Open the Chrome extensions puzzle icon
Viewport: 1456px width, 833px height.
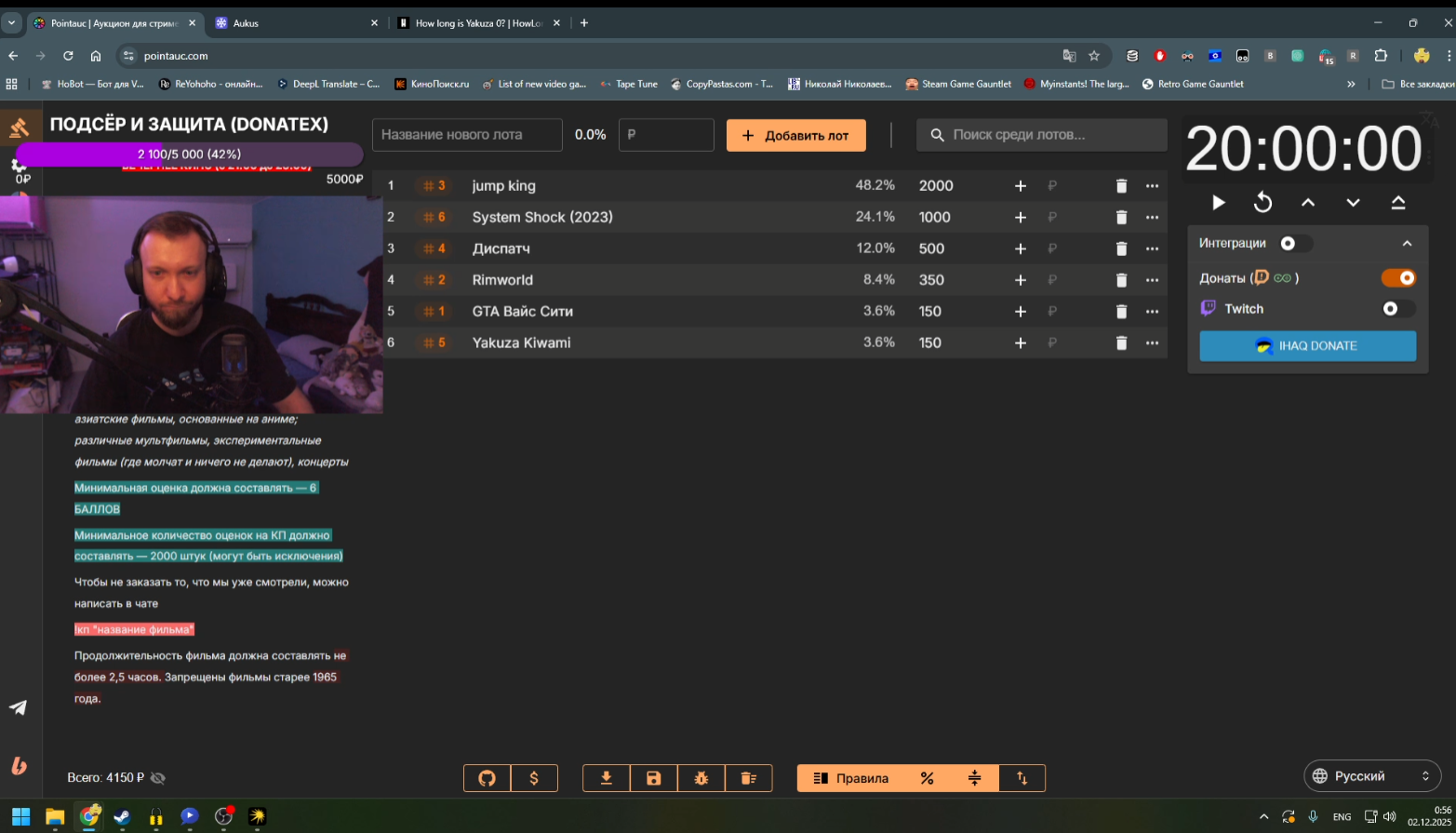pyautogui.click(x=1381, y=56)
